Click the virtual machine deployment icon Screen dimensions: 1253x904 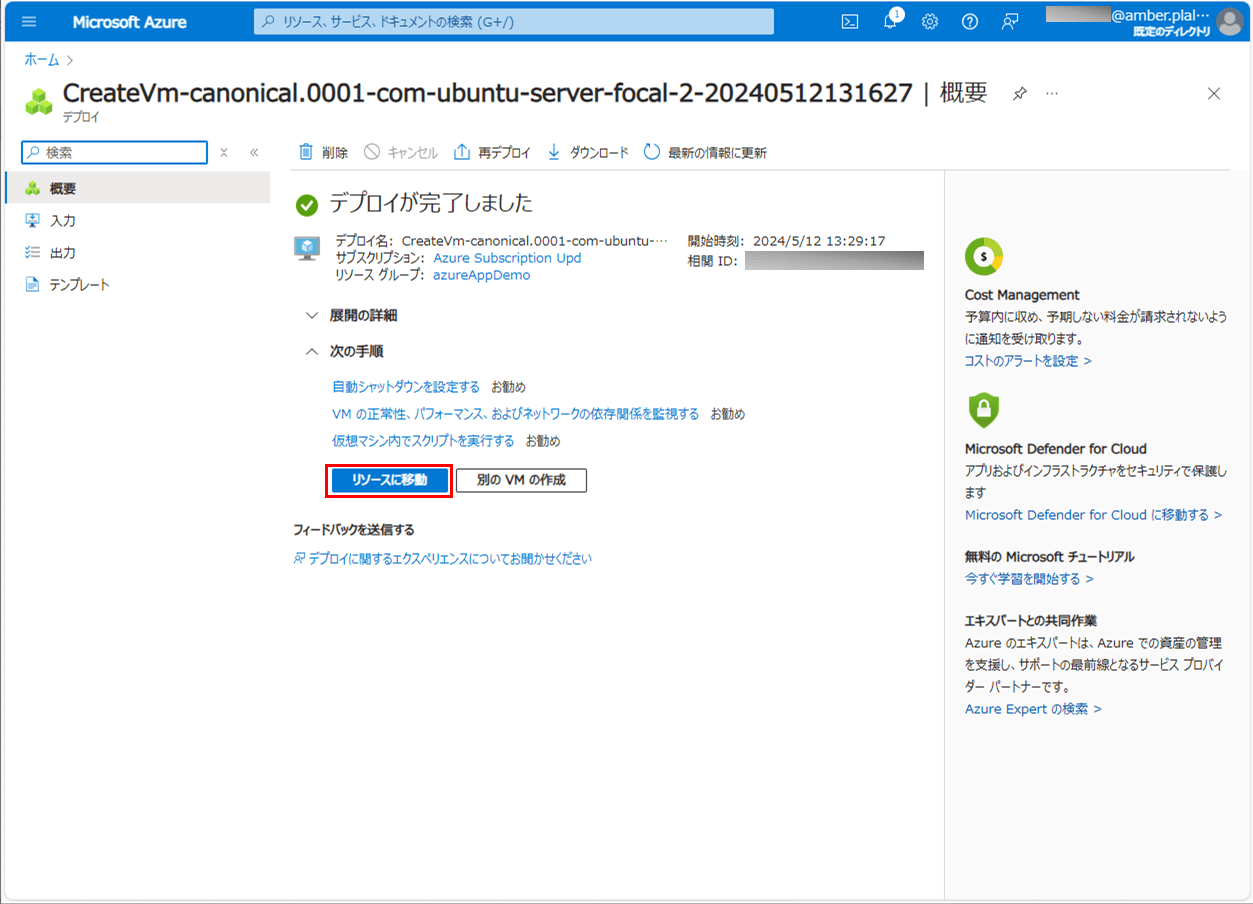click(x=307, y=248)
